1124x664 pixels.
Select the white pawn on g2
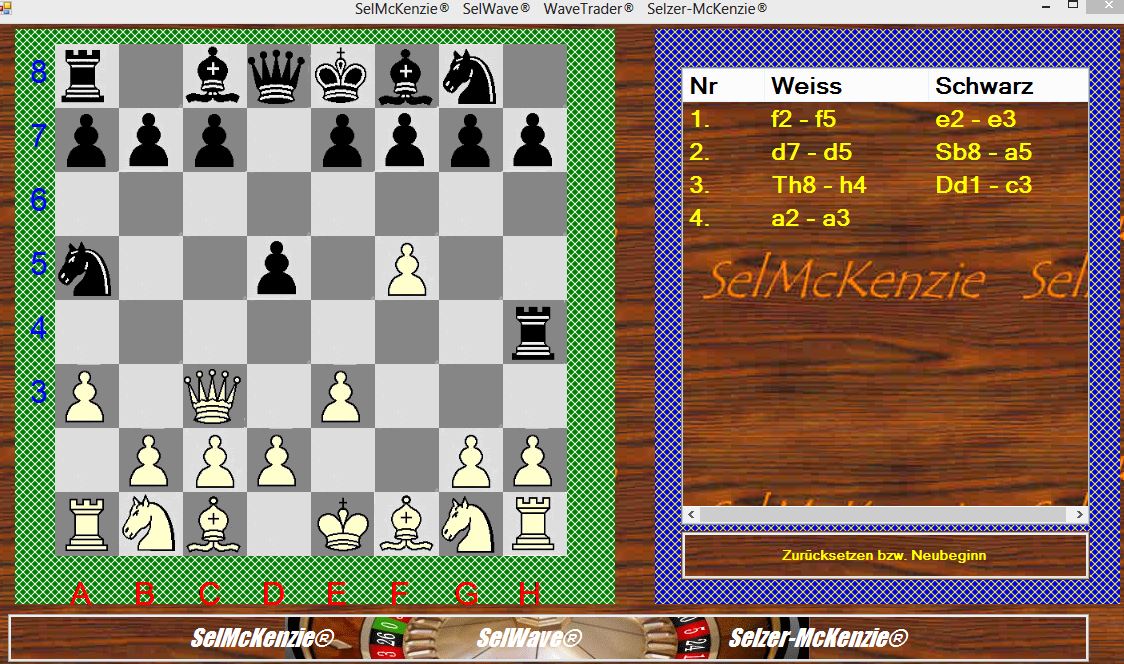(x=470, y=460)
